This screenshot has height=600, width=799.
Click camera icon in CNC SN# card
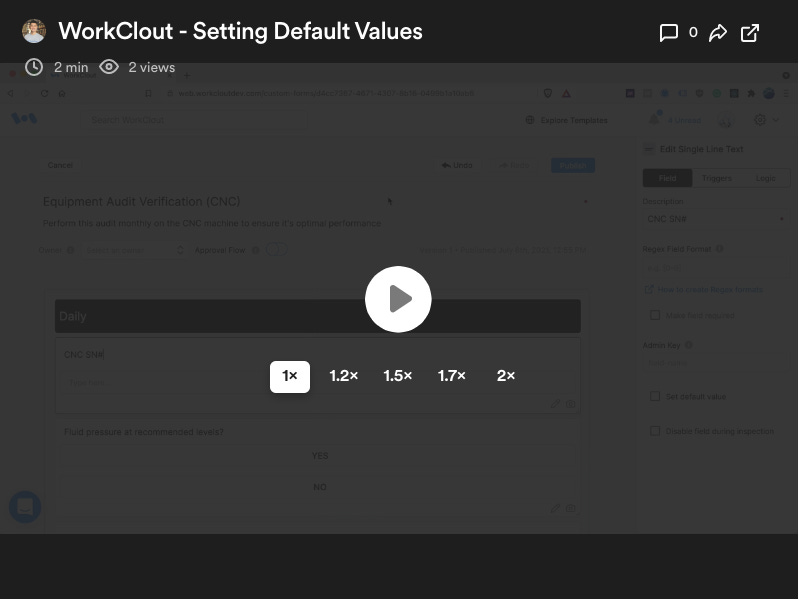click(x=571, y=404)
